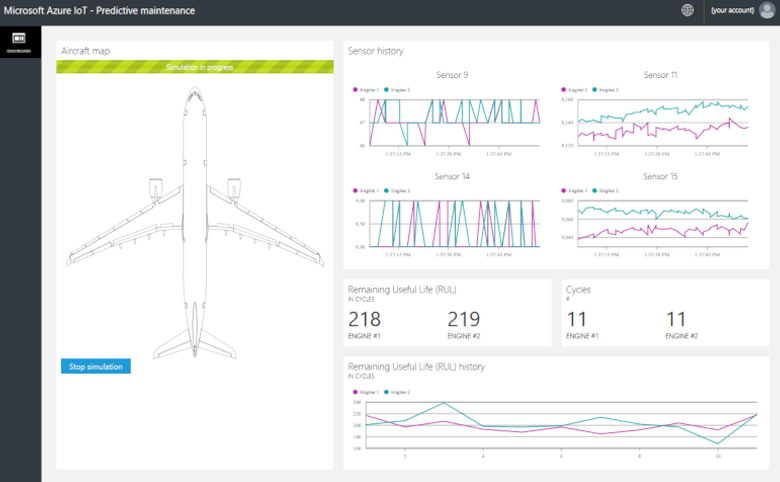The image size is (780, 482).
Task: Select the Engine #2 cycles value
Action: click(677, 319)
